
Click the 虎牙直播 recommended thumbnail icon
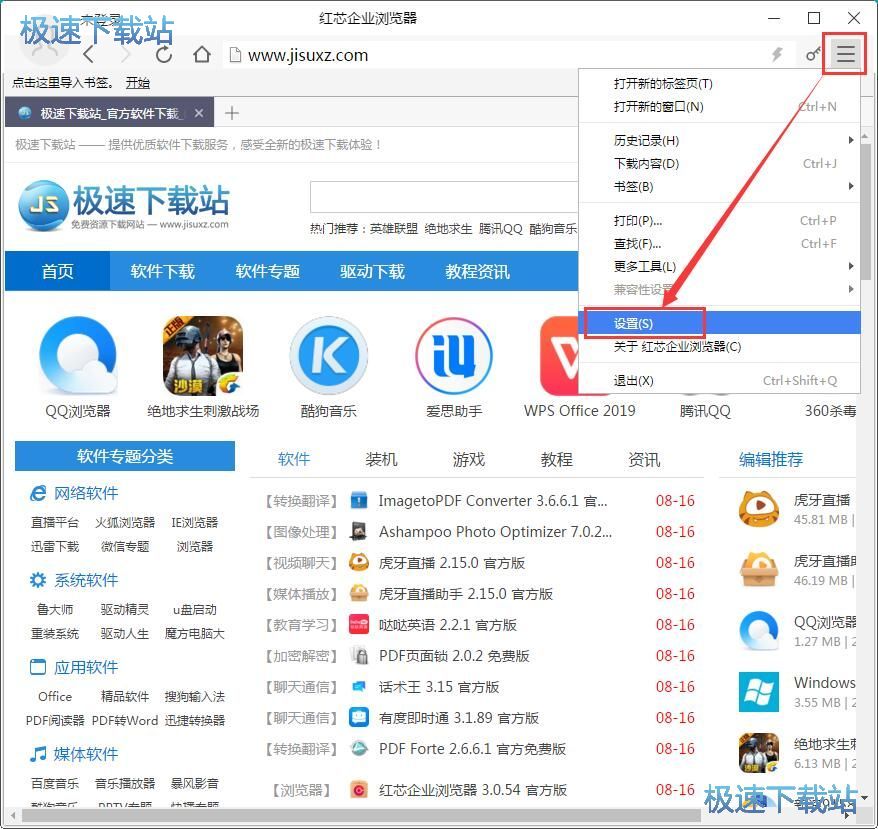click(x=759, y=509)
